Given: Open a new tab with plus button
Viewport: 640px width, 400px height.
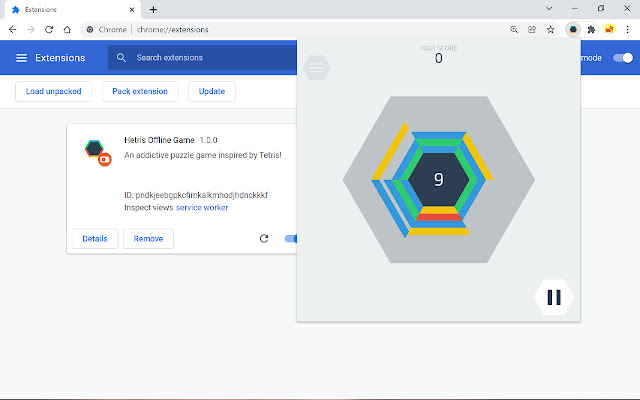Looking at the screenshot, I should 153,9.
